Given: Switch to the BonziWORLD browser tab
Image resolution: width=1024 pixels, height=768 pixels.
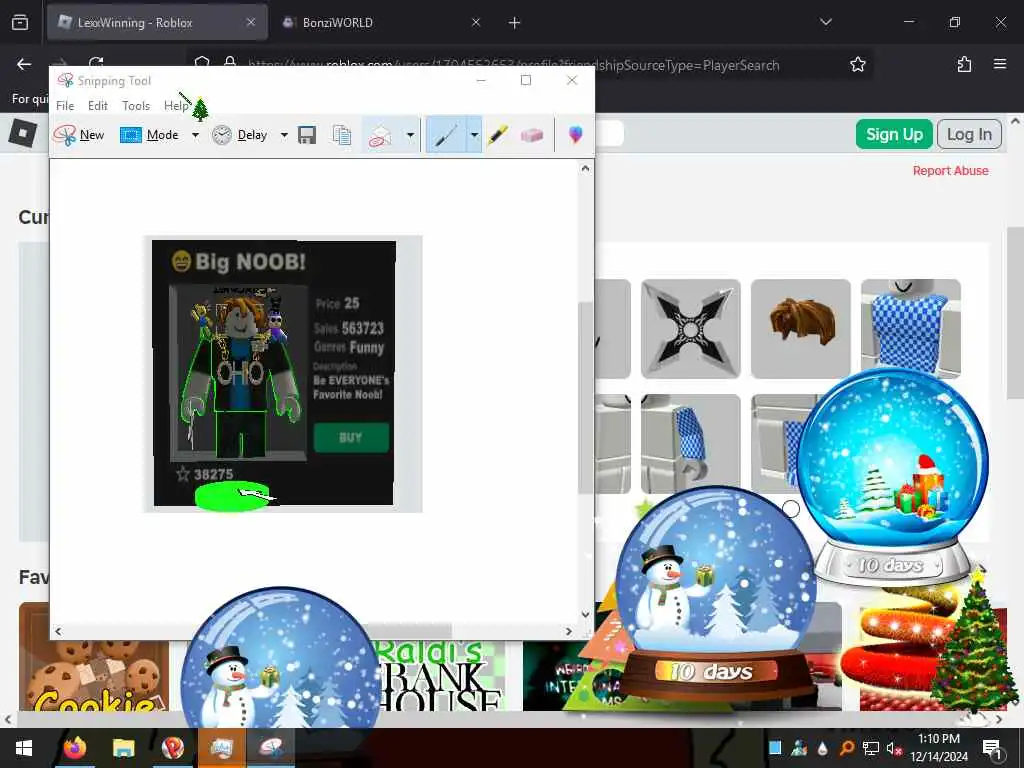Looking at the screenshot, I should pyautogui.click(x=379, y=22).
